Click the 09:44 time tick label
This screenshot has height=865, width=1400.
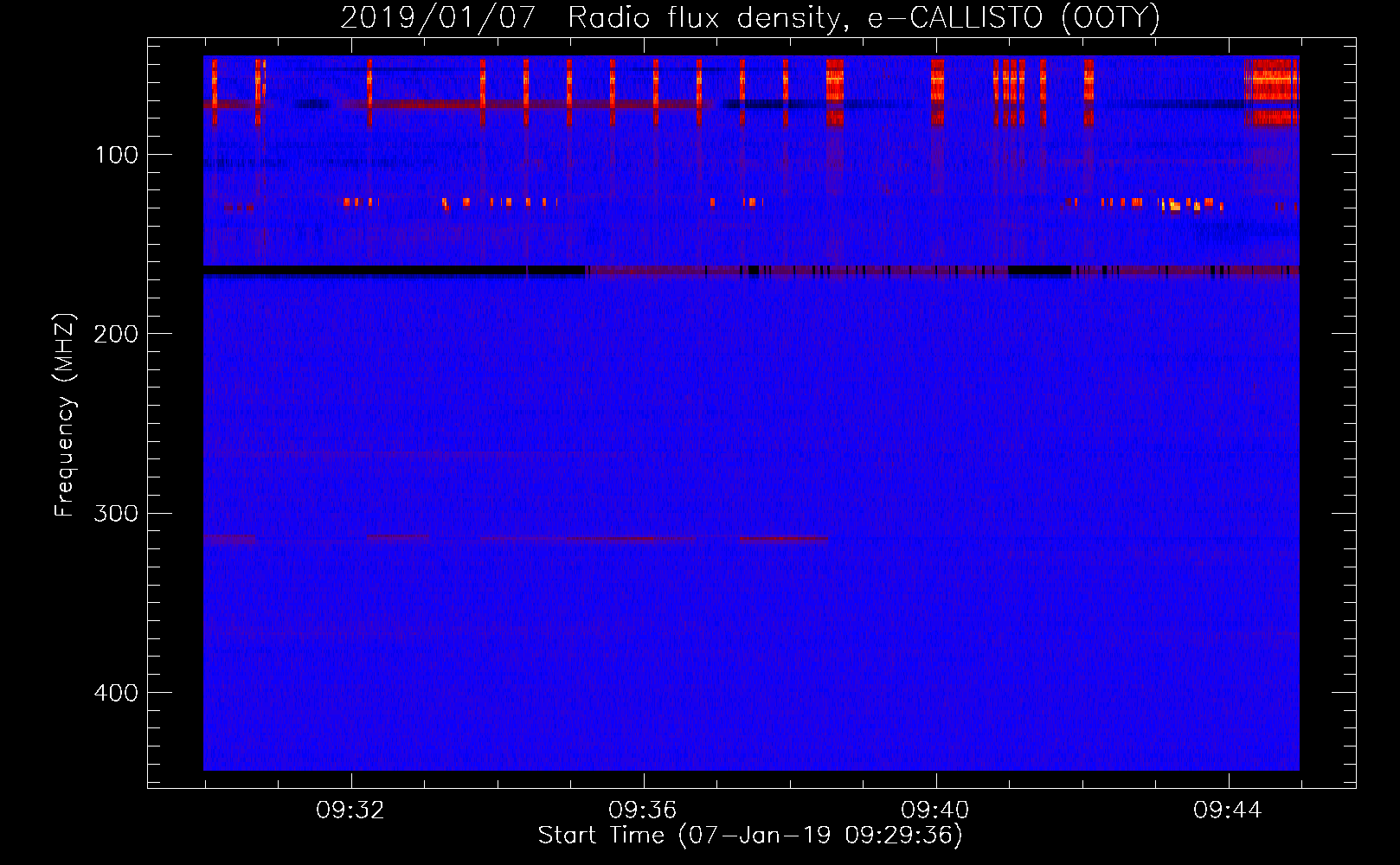pyautogui.click(x=1228, y=811)
